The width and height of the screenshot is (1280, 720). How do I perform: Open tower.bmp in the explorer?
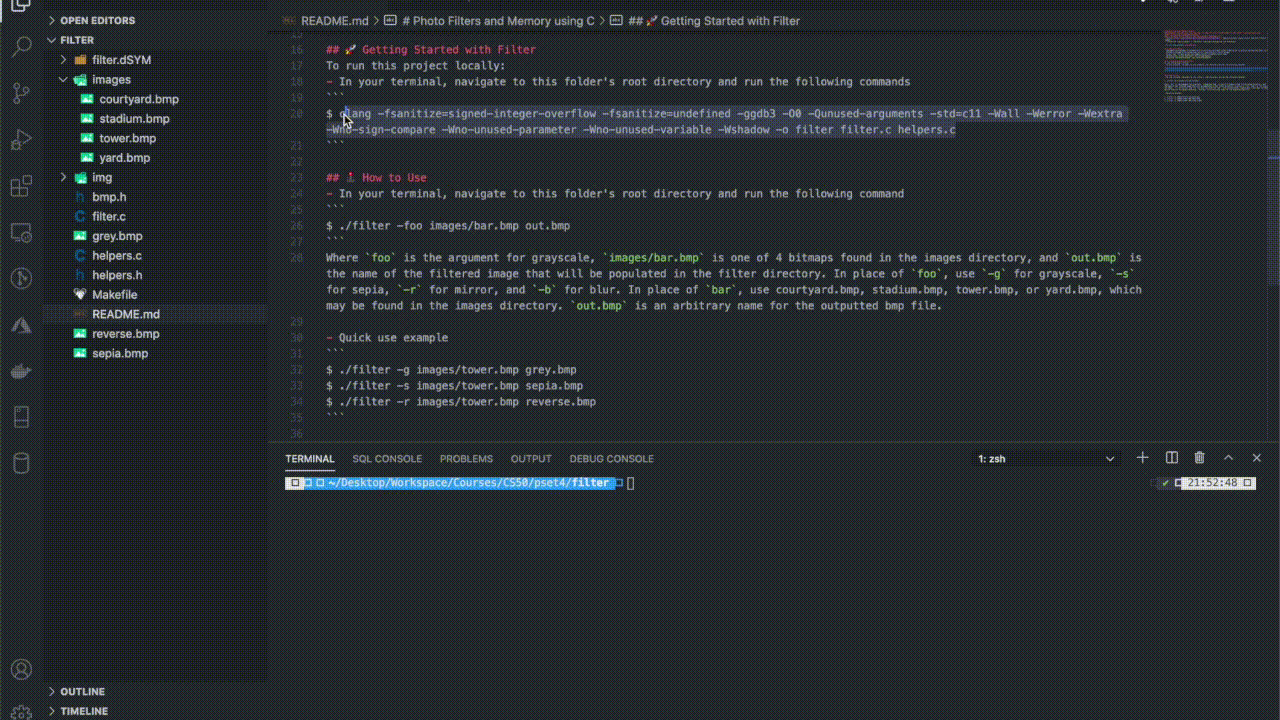pos(127,138)
